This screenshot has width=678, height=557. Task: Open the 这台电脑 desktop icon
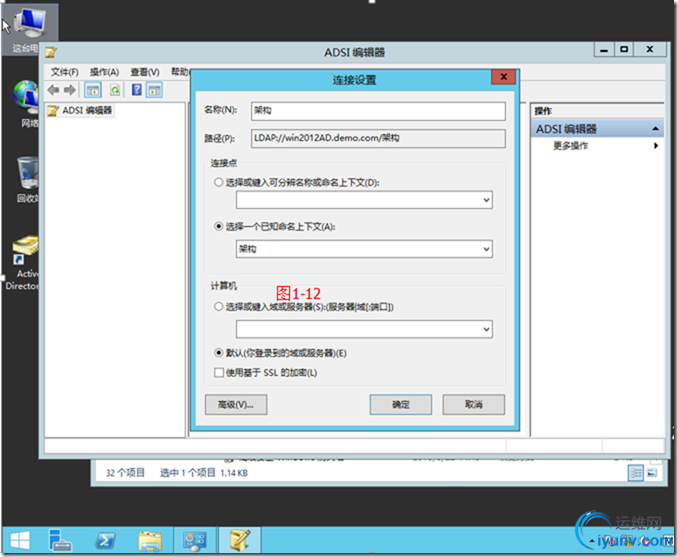click(x=29, y=29)
